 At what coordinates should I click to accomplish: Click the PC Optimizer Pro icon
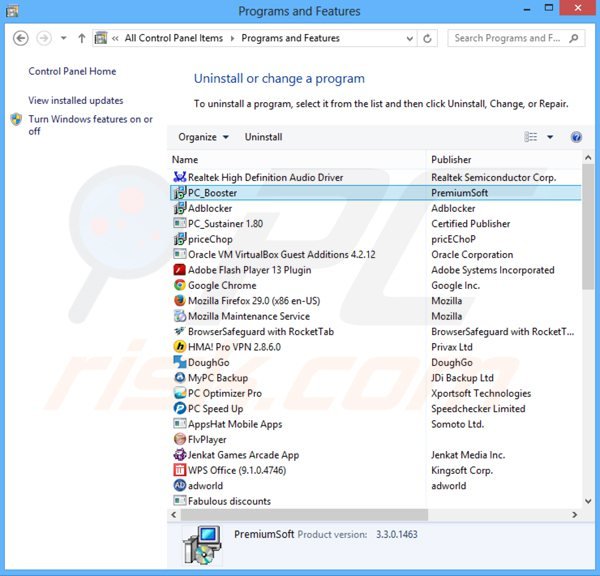click(179, 393)
